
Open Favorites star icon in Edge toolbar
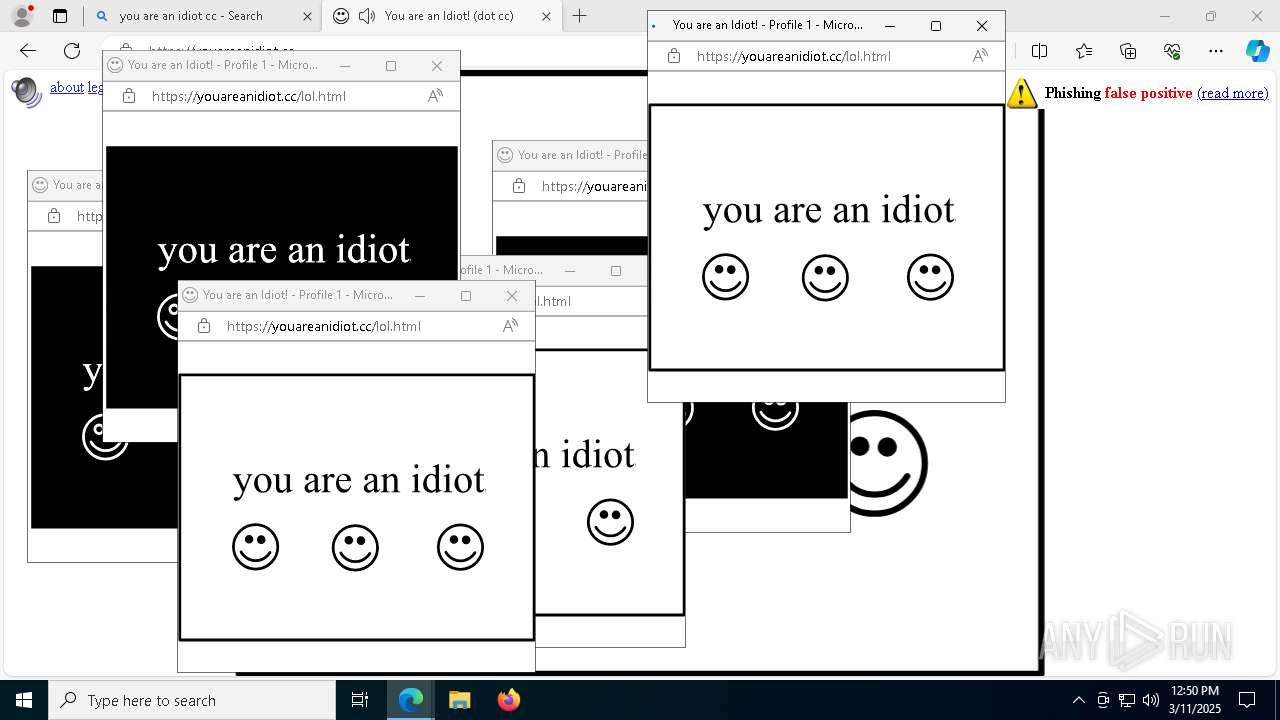[x=1084, y=51]
